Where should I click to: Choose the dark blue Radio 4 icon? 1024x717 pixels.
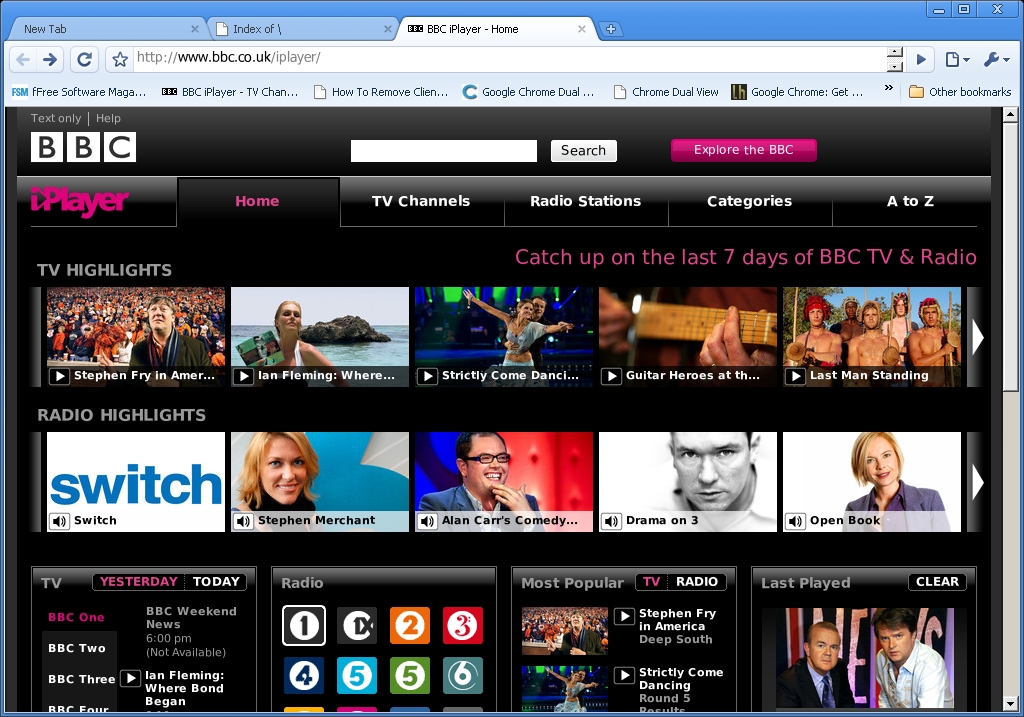304,675
